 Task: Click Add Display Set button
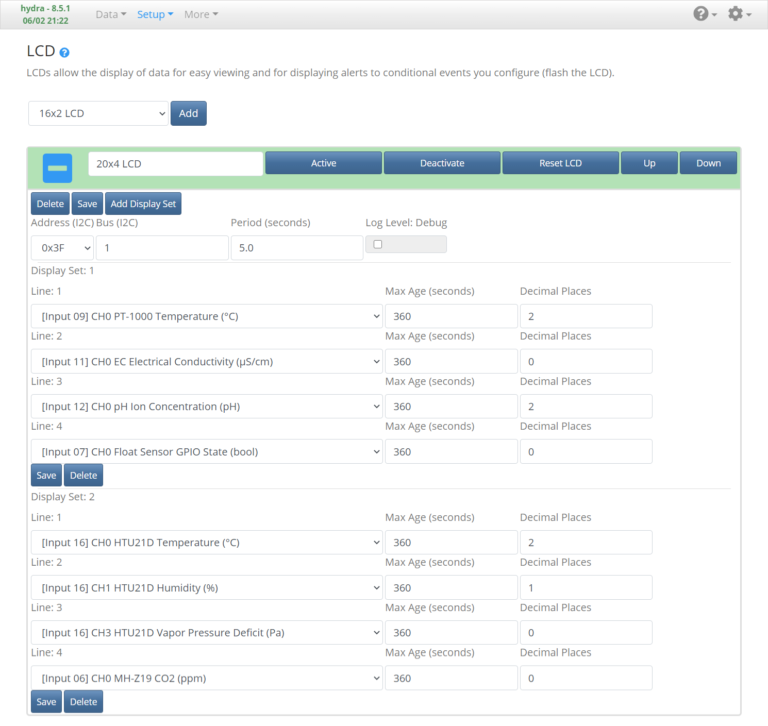point(144,204)
